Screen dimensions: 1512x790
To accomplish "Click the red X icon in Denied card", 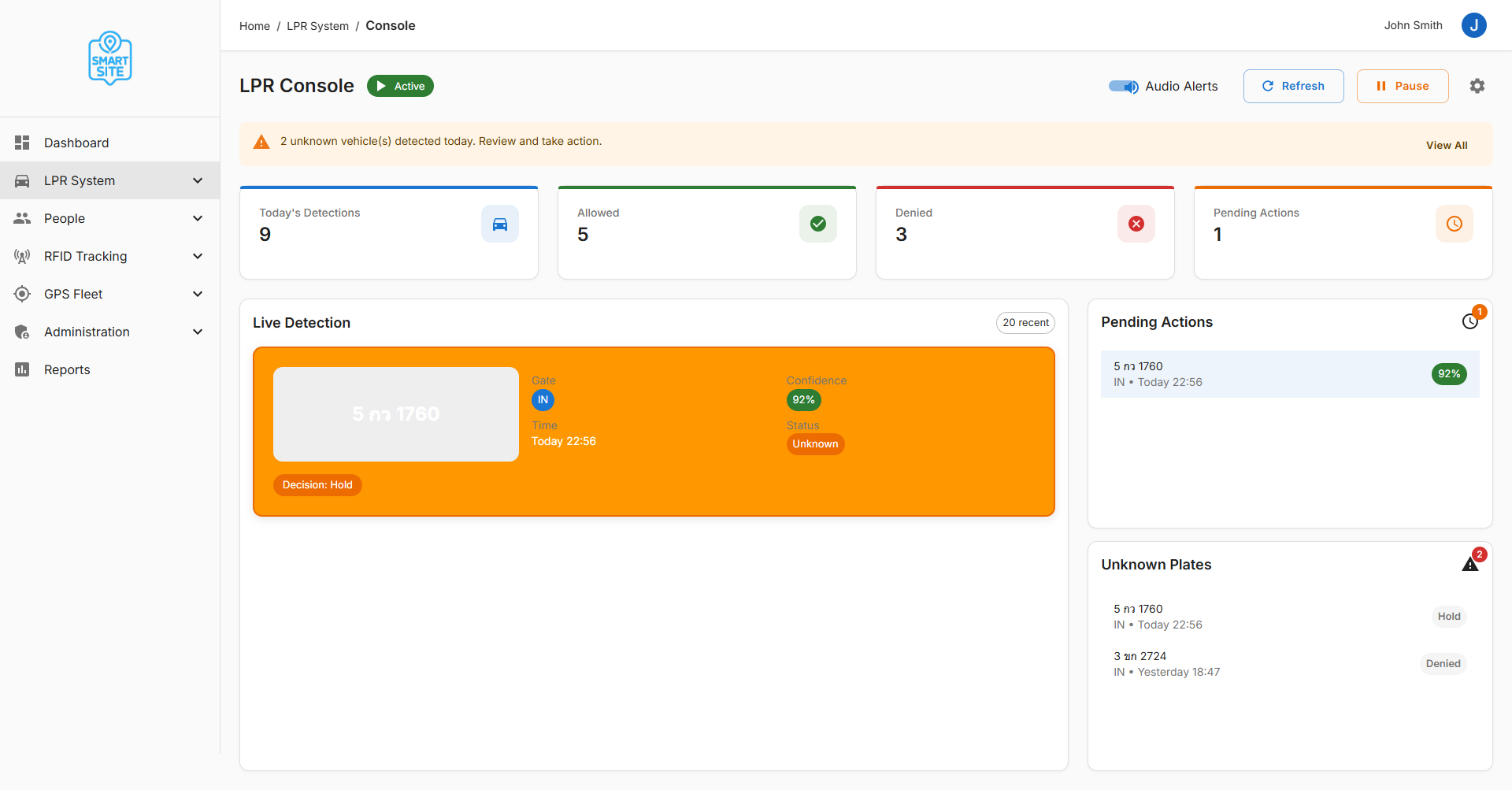I will (x=1136, y=224).
